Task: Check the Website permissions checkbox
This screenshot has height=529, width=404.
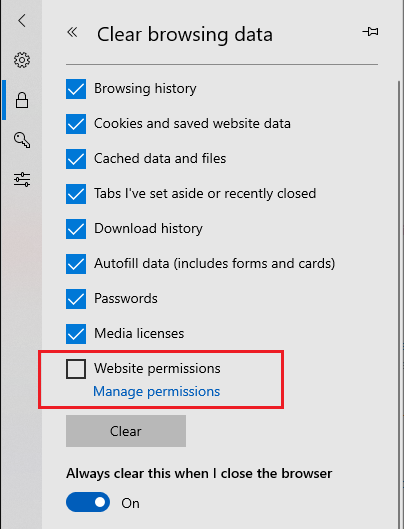Action: coord(76,369)
